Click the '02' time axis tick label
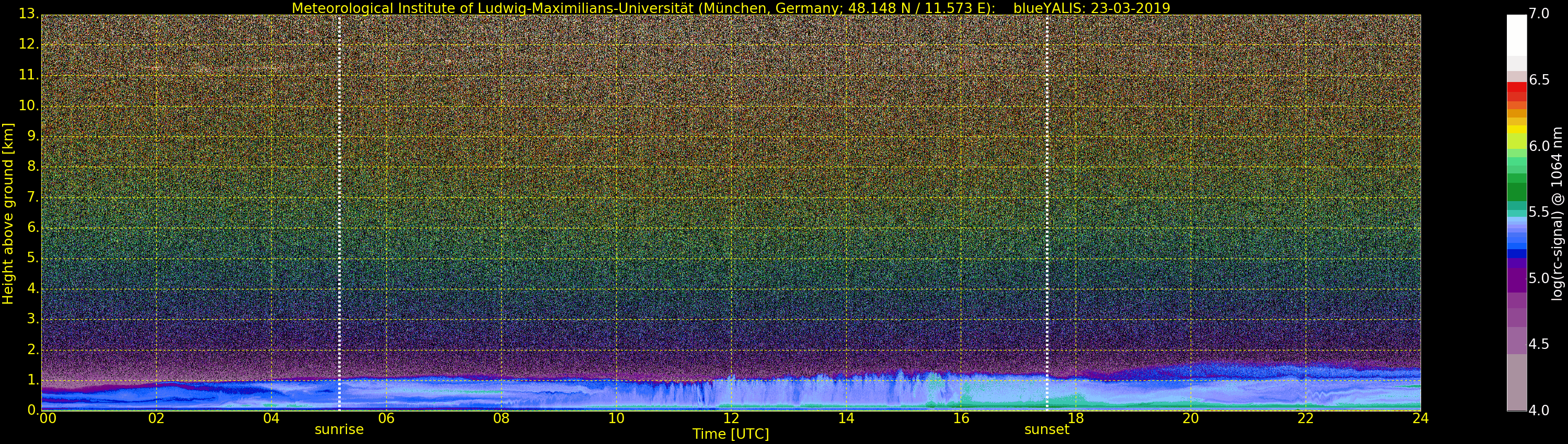The width and height of the screenshot is (1568, 444). (156, 418)
